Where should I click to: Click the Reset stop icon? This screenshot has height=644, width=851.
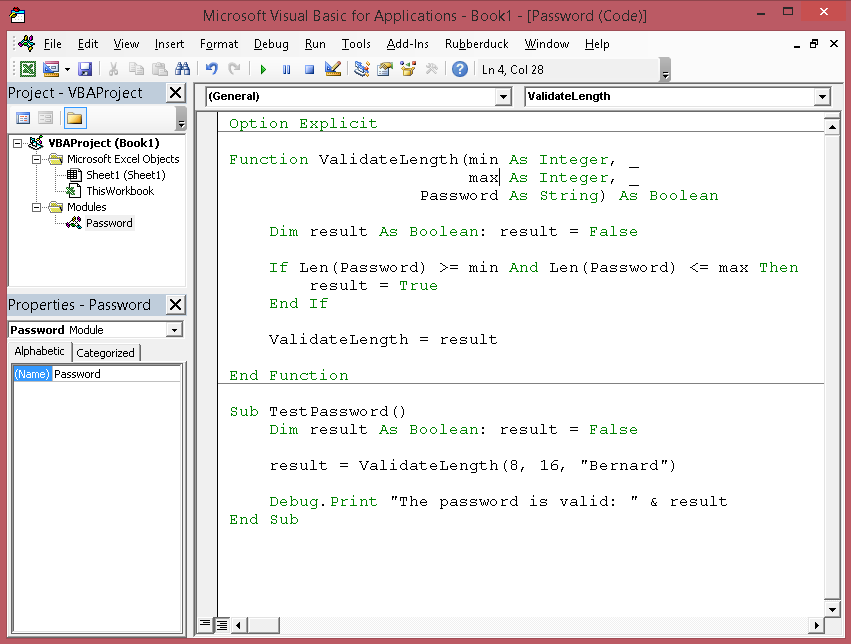[309, 69]
